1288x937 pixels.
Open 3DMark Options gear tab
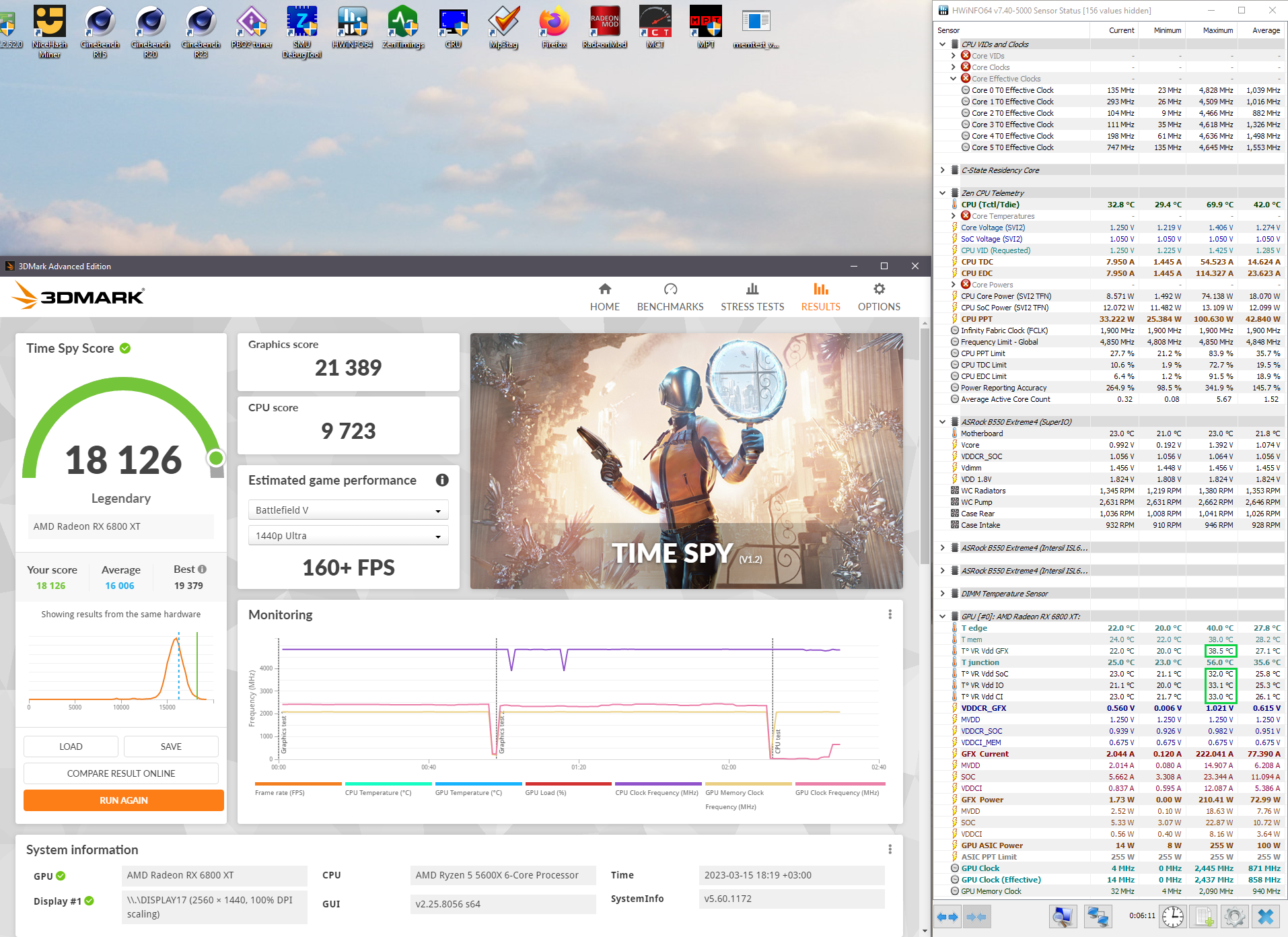tap(879, 297)
